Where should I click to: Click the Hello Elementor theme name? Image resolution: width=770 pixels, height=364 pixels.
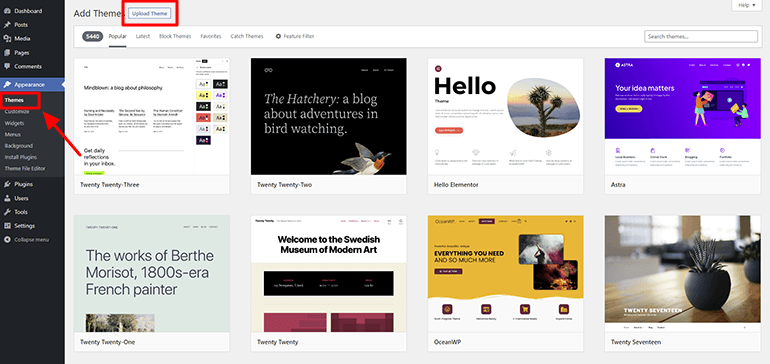[x=456, y=185]
